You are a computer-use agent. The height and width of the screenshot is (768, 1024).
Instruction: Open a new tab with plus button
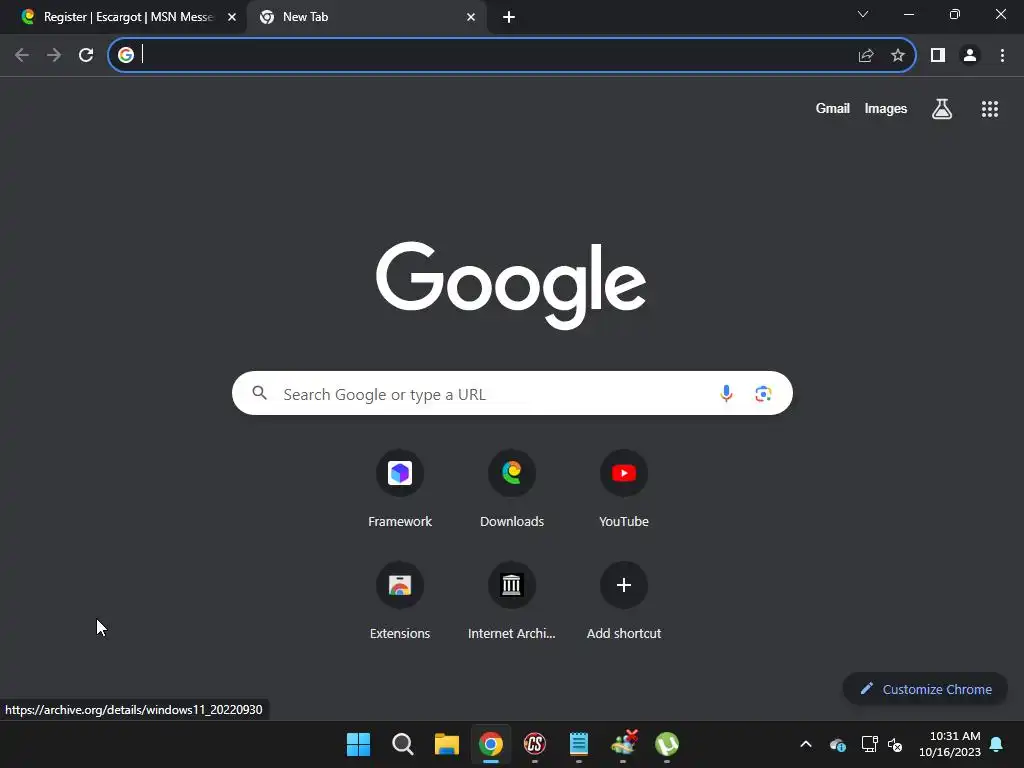tap(509, 18)
